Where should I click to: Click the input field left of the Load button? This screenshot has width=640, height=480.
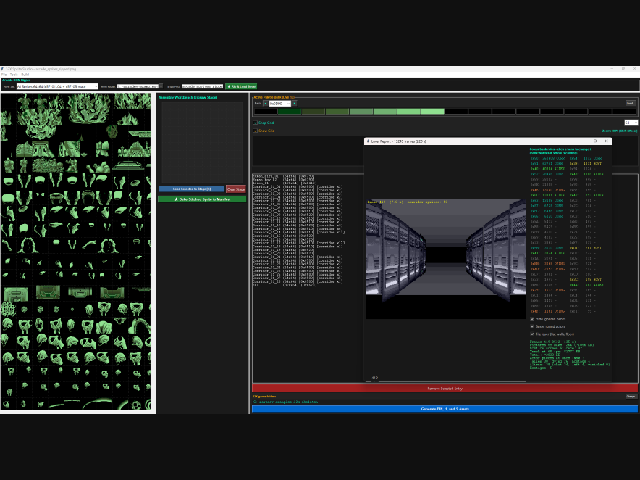point(202,87)
